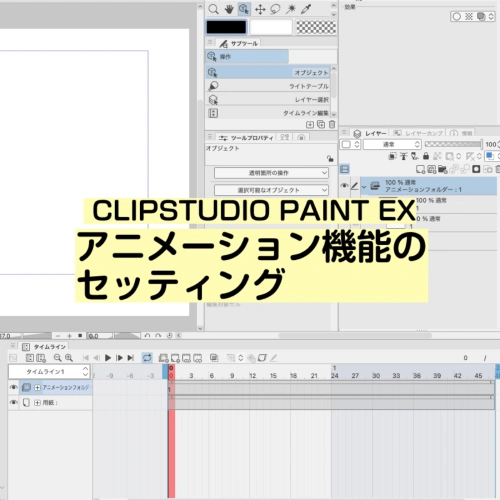This screenshot has width=500, height=500.
Task: Select the オブジェクト sub tool
Action: (268, 72)
